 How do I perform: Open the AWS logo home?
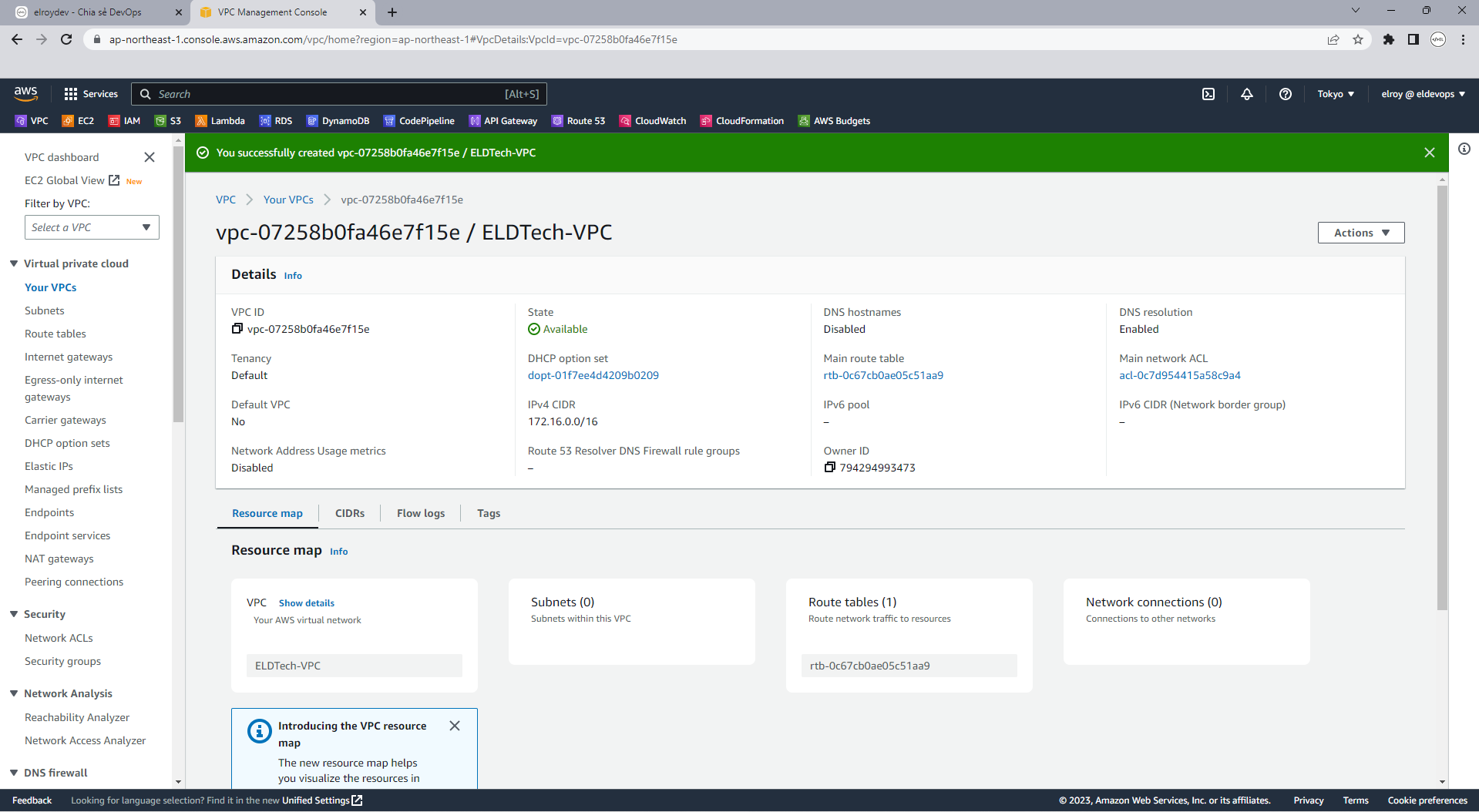tap(25, 93)
